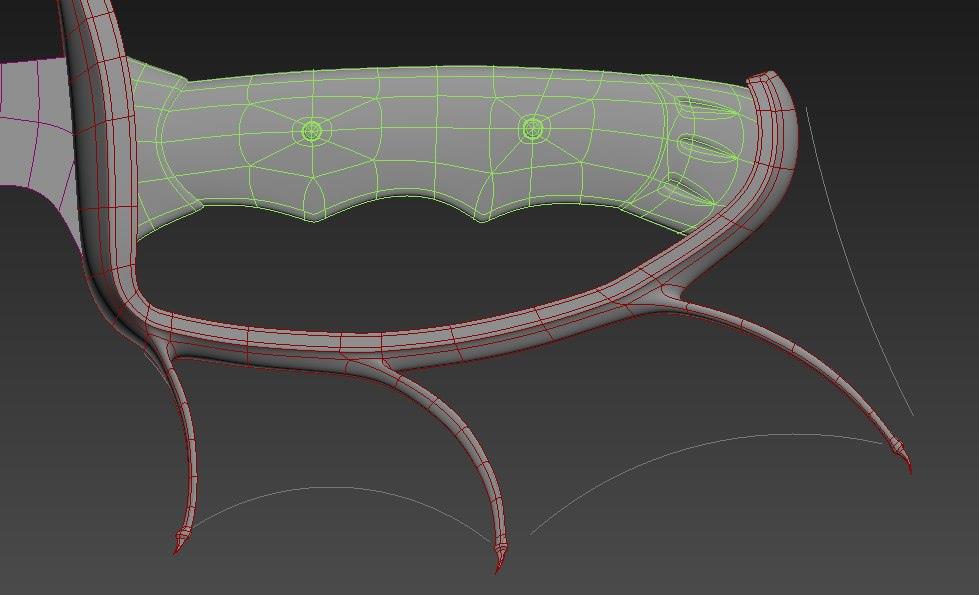Click the middle groove slot at handle end
Viewport: 979px width, 595px height.
pos(703,147)
